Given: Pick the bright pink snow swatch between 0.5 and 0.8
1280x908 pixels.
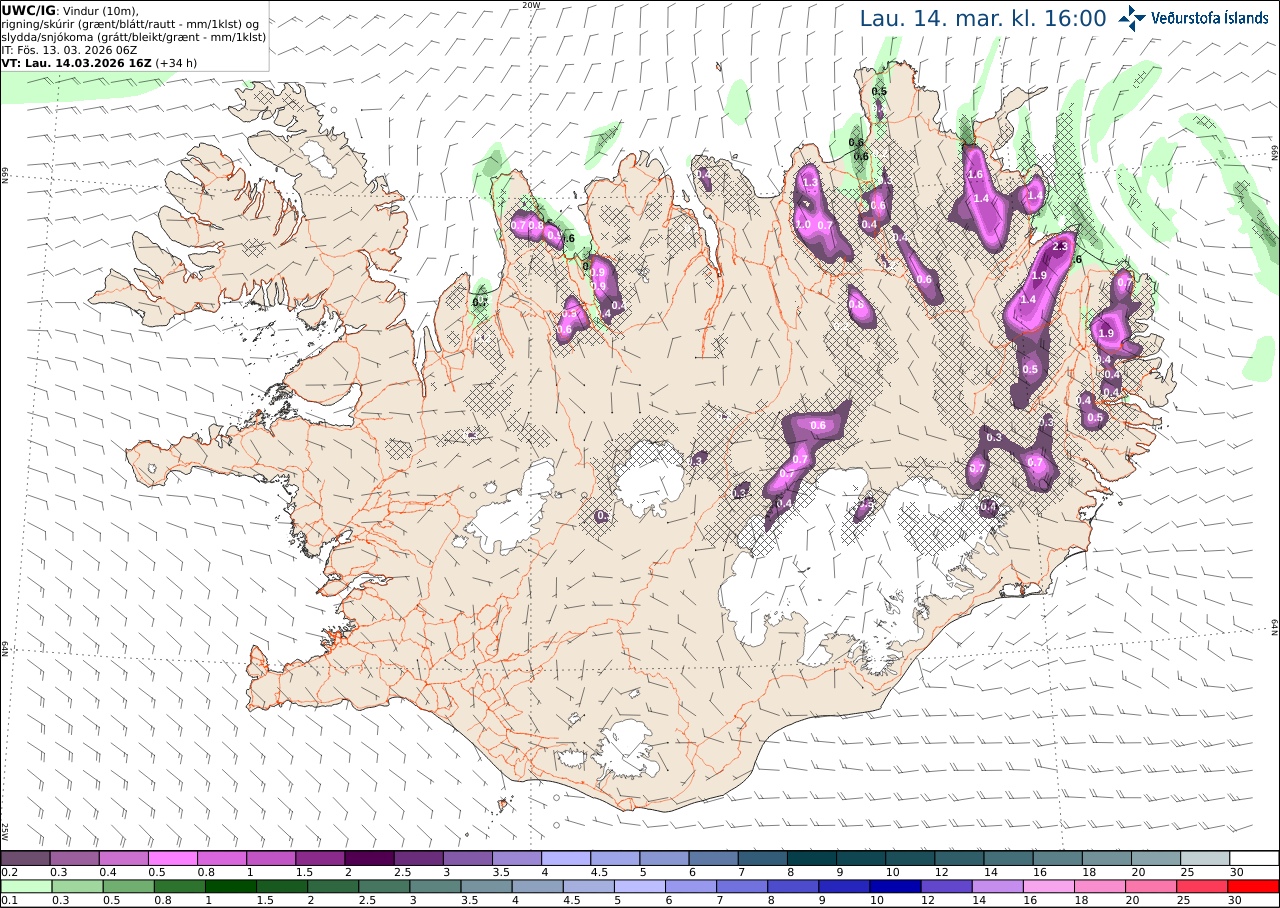Looking at the screenshot, I should click(x=173, y=858).
